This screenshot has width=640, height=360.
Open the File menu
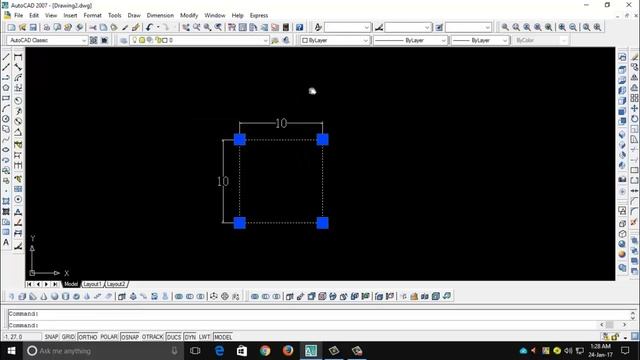tap(19, 16)
